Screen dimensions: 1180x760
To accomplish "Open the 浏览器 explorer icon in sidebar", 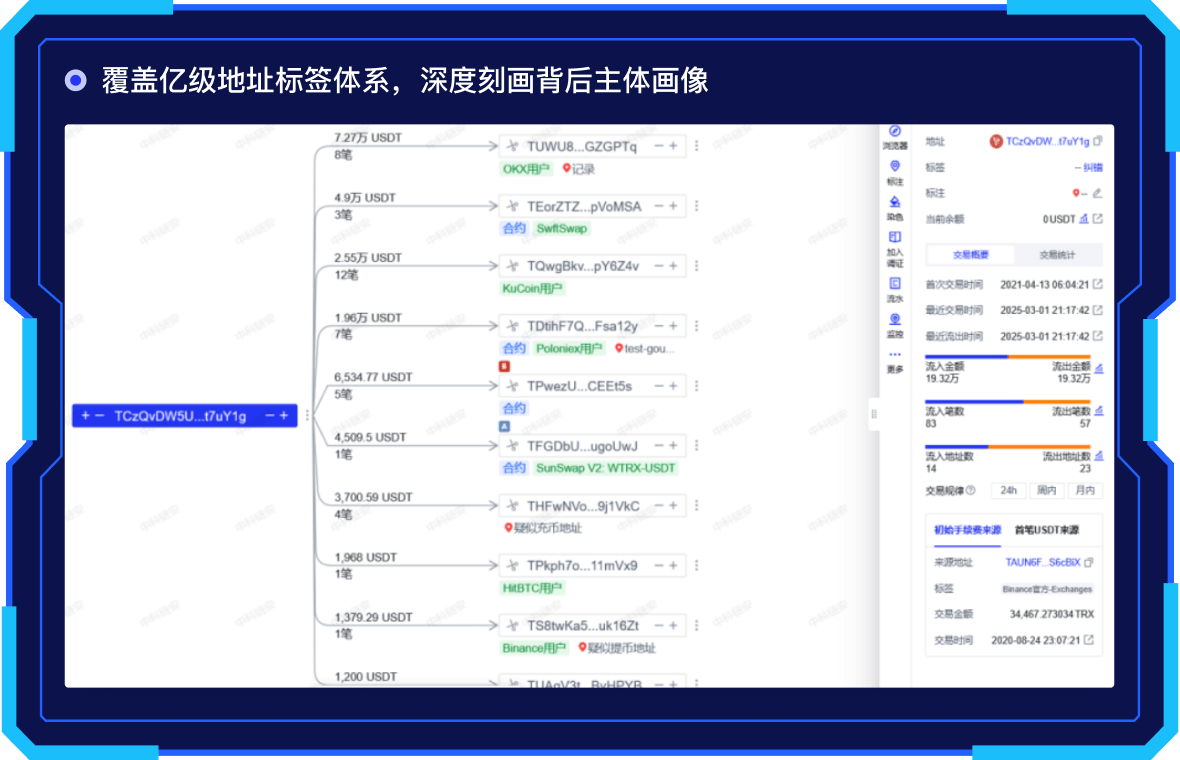I will (895, 132).
